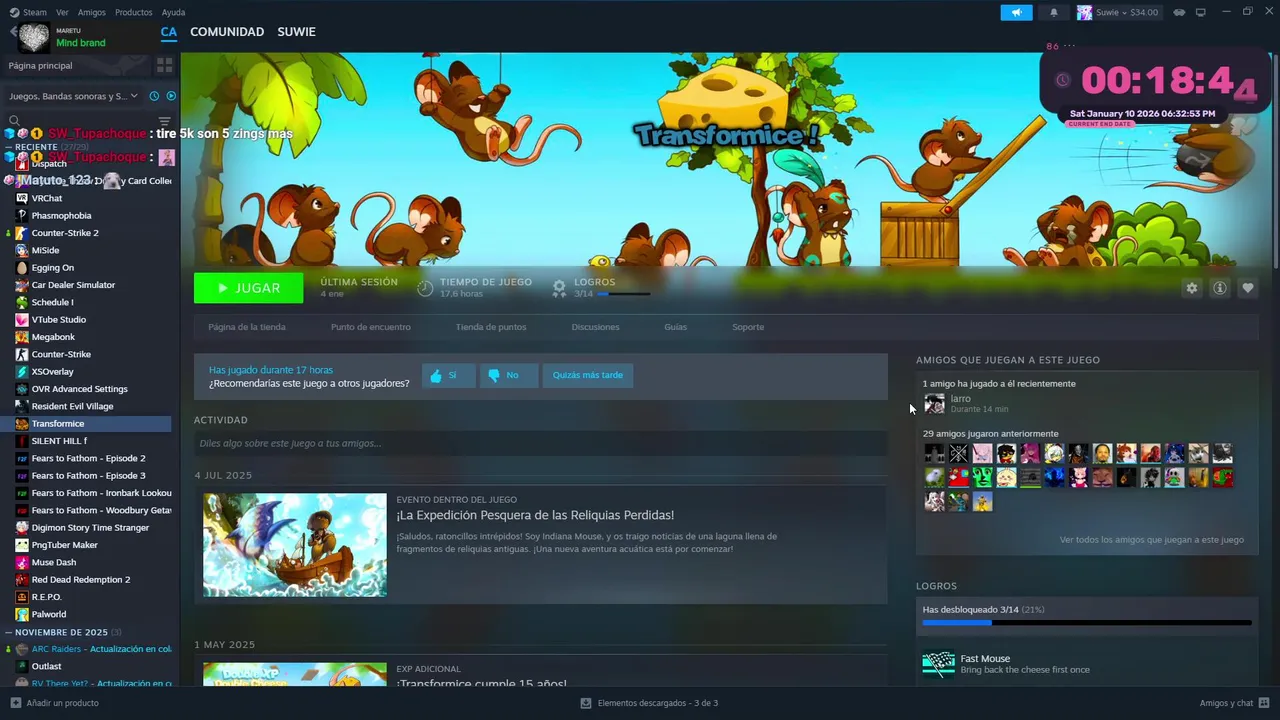1280x720 pixels.
Task: Click the Palworld game icon
Action: click(22, 614)
